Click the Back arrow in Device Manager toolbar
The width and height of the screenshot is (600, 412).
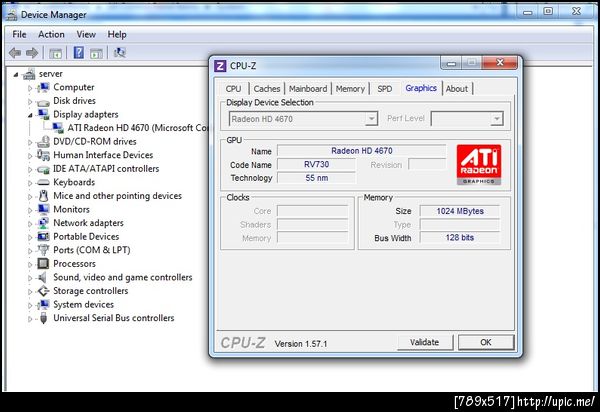(15, 53)
